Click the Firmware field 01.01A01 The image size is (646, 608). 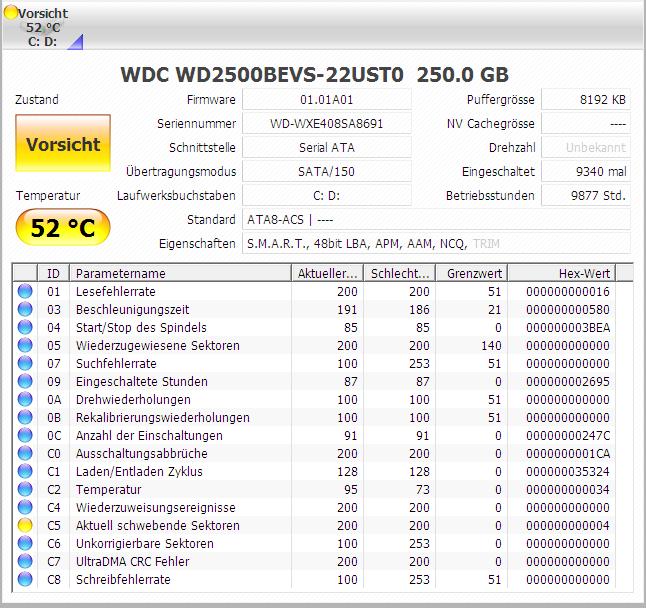[327, 99]
